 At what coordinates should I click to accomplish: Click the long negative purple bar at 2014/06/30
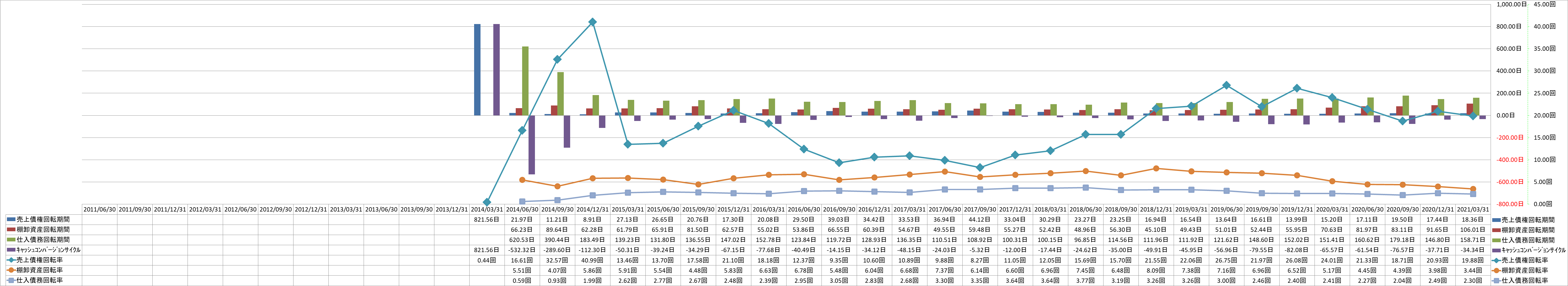531,144
